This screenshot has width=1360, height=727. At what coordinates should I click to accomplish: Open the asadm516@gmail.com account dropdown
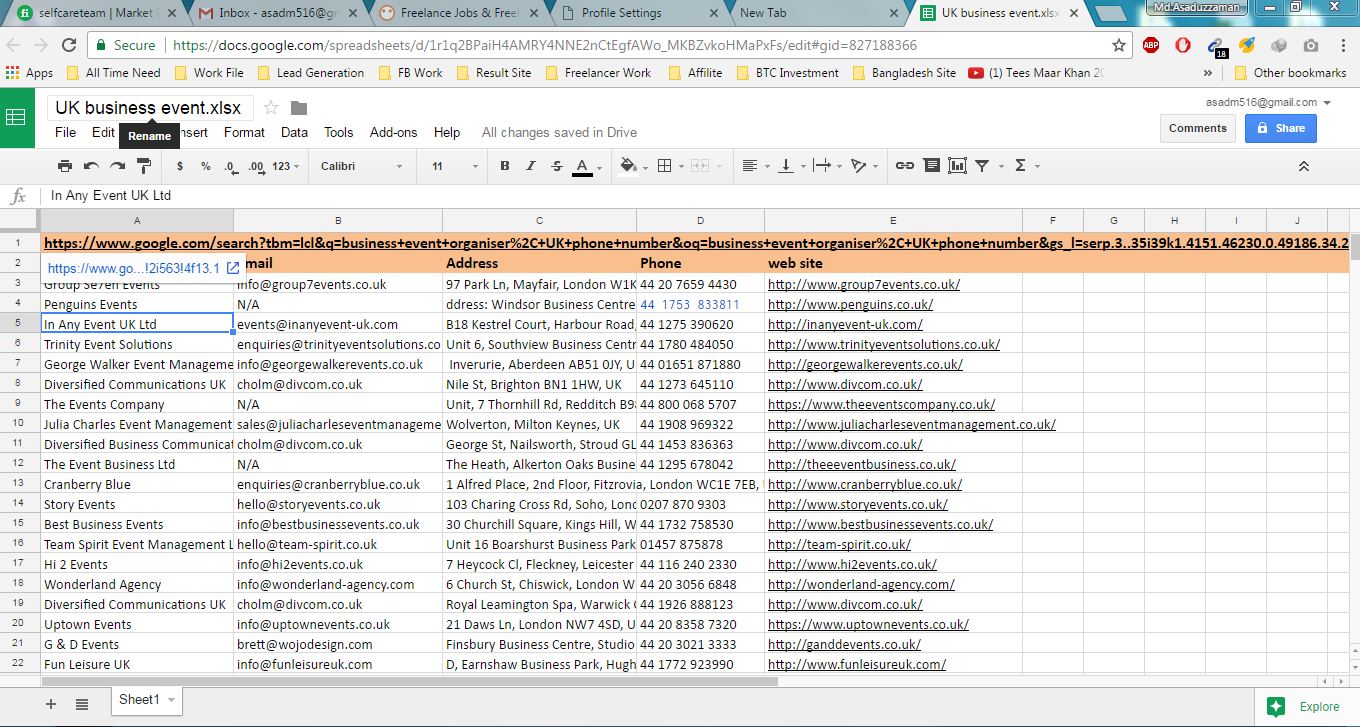1268,102
